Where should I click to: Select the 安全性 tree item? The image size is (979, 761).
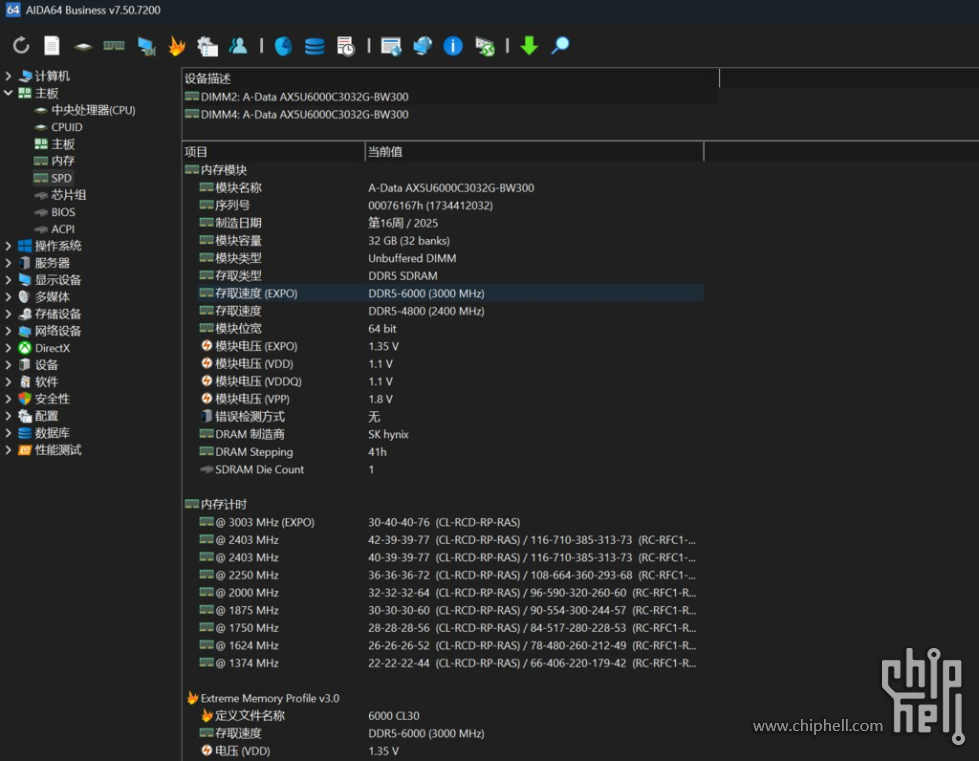click(52, 399)
